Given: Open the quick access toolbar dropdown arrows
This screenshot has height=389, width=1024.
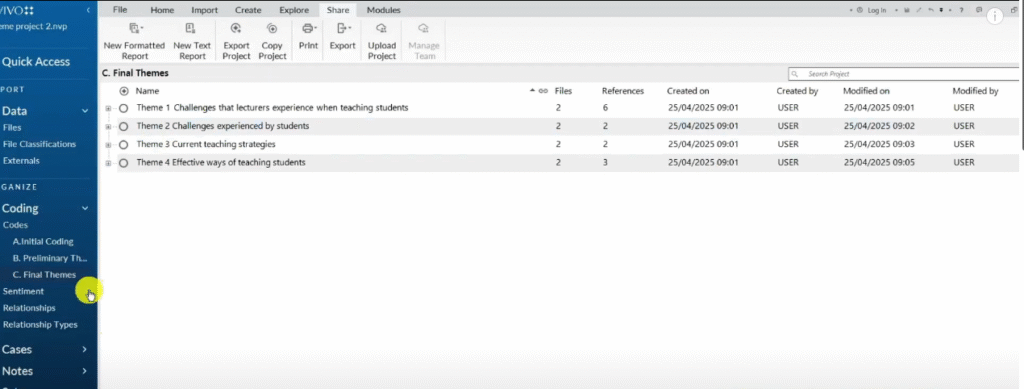Looking at the screenshot, I should coord(941,10).
